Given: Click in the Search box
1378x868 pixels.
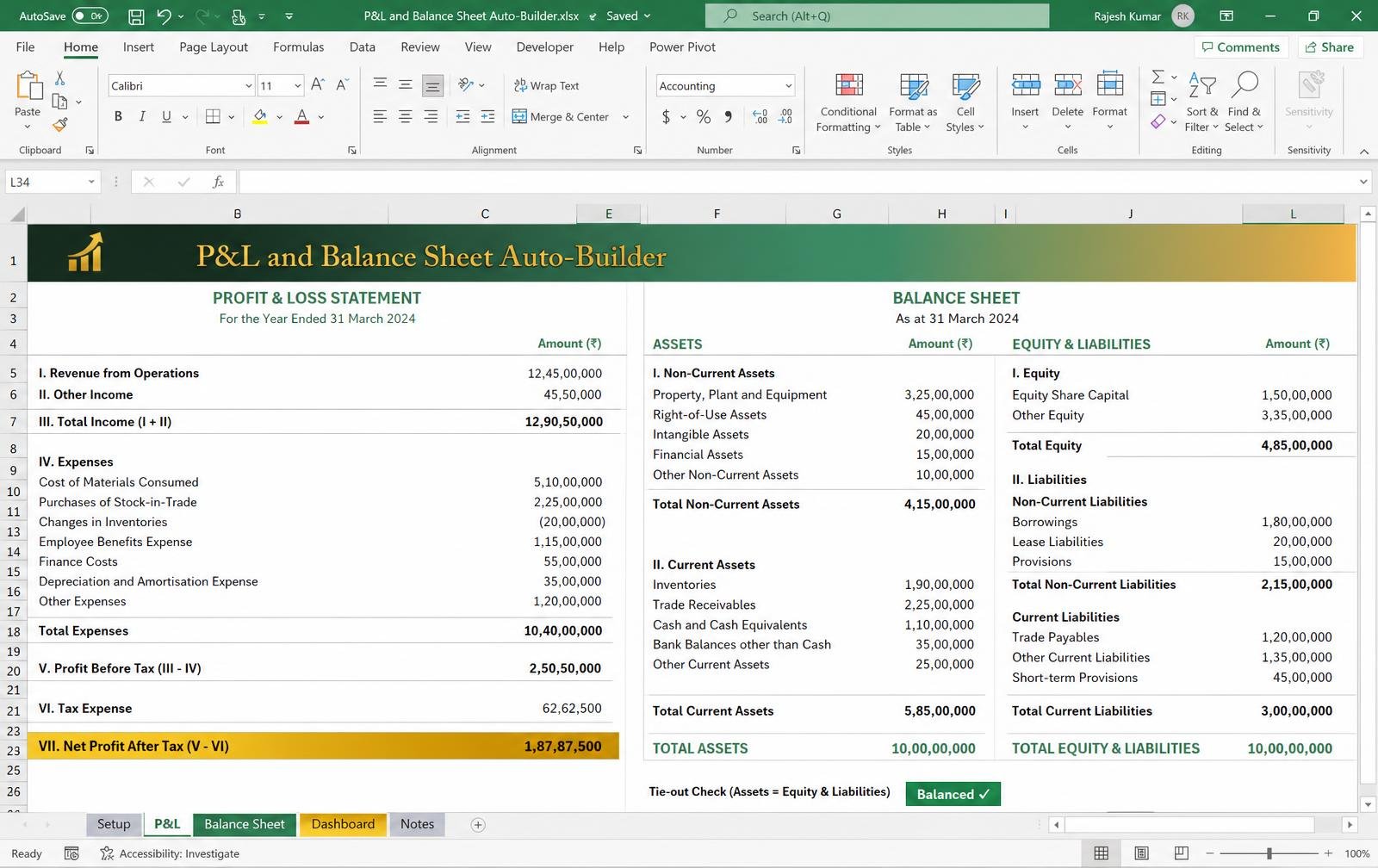Looking at the screenshot, I should (877, 15).
